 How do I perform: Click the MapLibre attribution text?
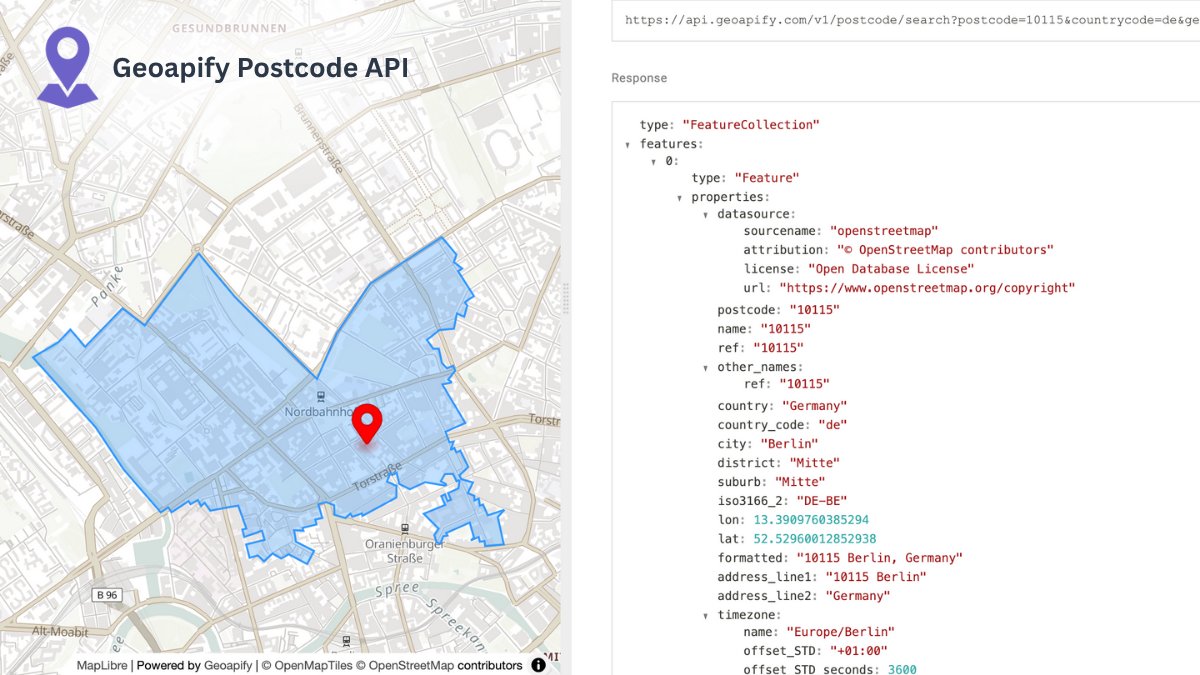(x=103, y=665)
